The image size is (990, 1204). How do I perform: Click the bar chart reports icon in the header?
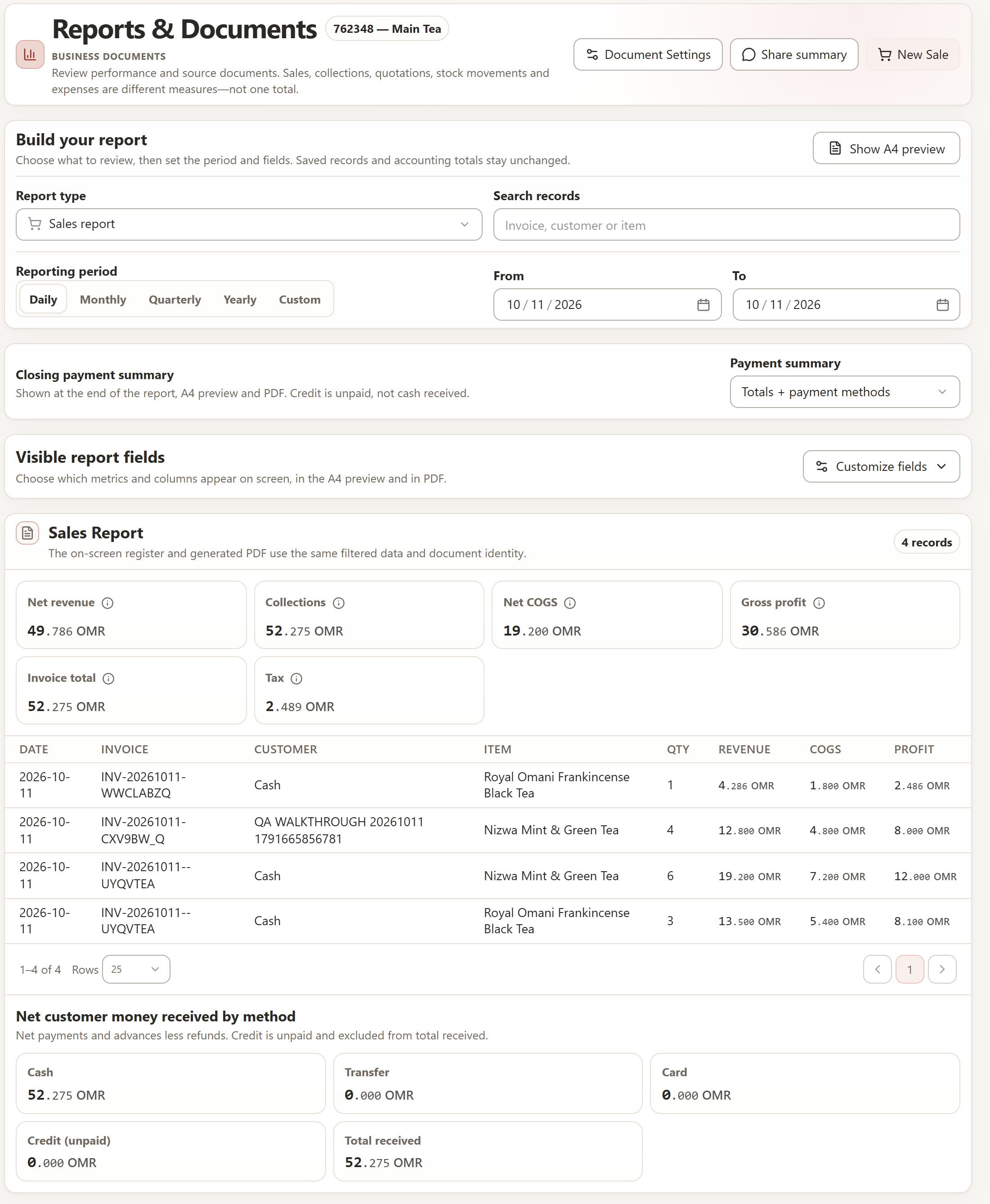click(30, 55)
